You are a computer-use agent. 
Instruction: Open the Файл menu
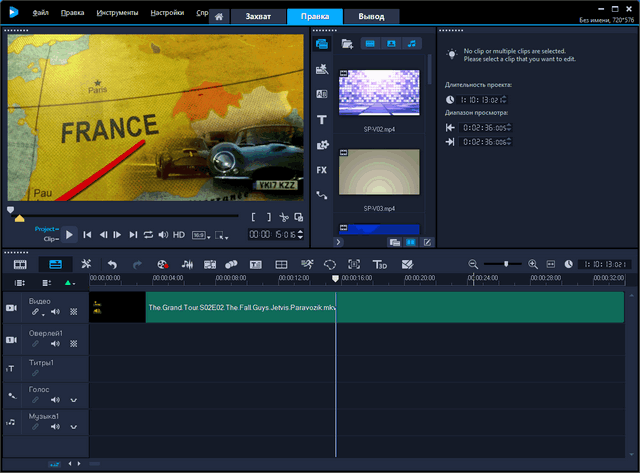(40, 13)
